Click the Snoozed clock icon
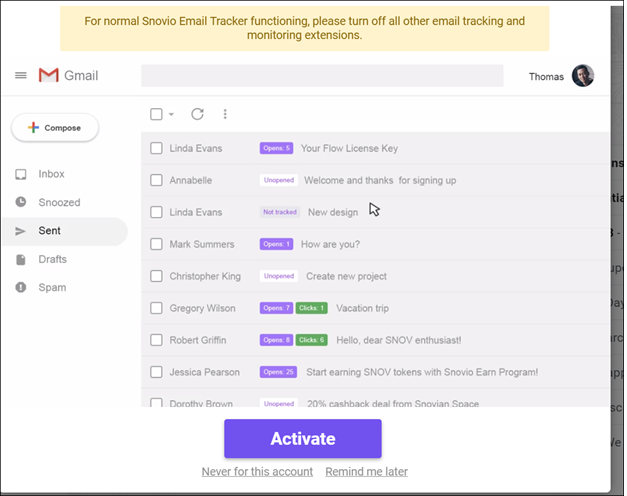The width and height of the screenshot is (627, 496). tap(21, 202)
